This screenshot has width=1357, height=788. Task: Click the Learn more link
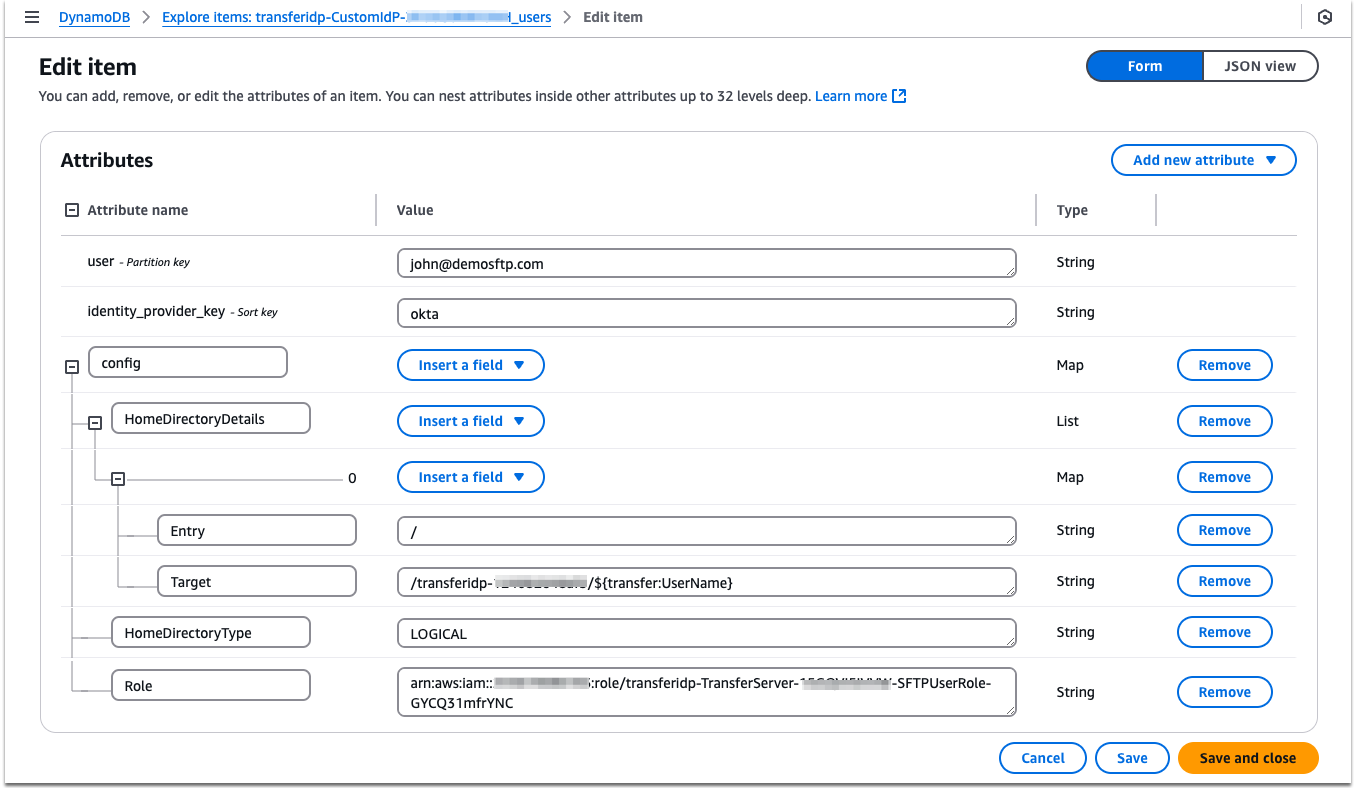click(x=853, y=95)
